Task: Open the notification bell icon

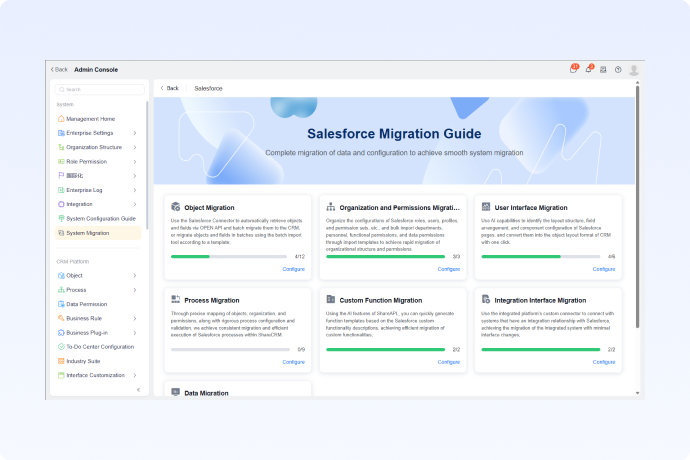Action: coord(589,69)
